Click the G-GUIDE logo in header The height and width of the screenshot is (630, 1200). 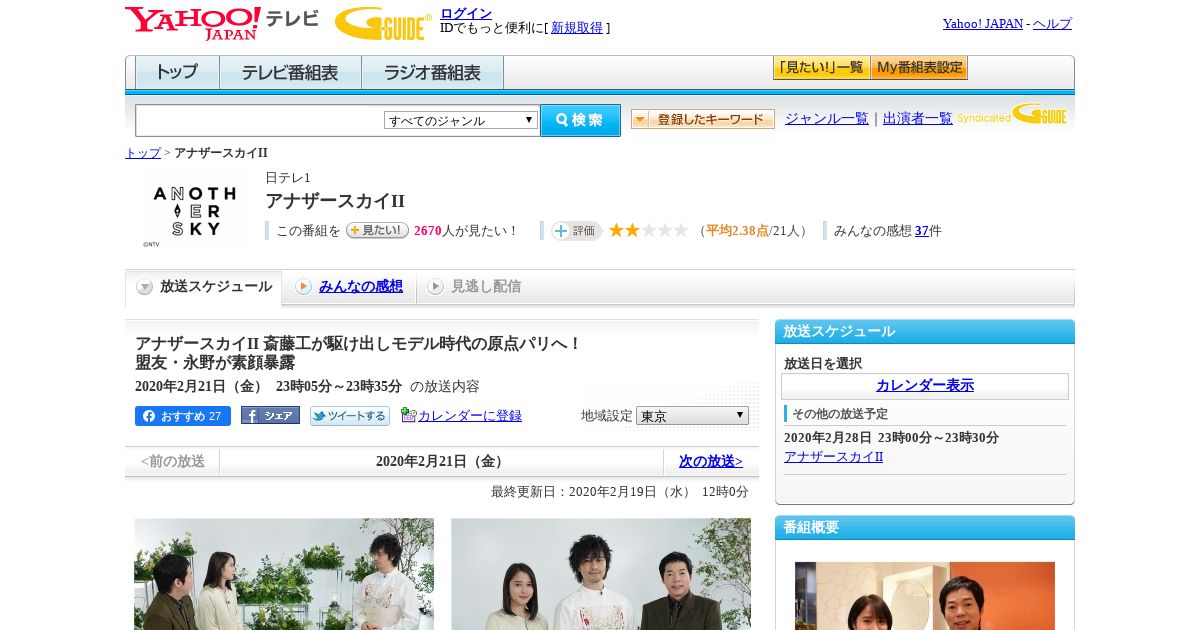pos(383,23)
